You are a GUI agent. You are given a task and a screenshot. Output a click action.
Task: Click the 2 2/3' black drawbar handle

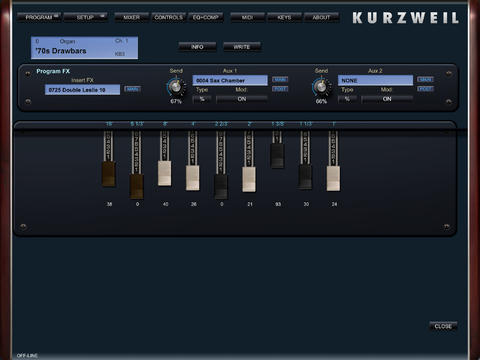click(221, 187)
